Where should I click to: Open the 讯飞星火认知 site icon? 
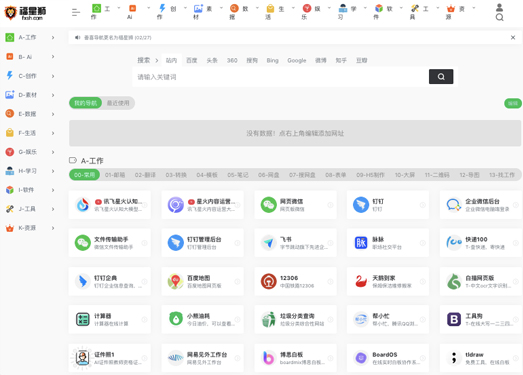tap(83, 205)
